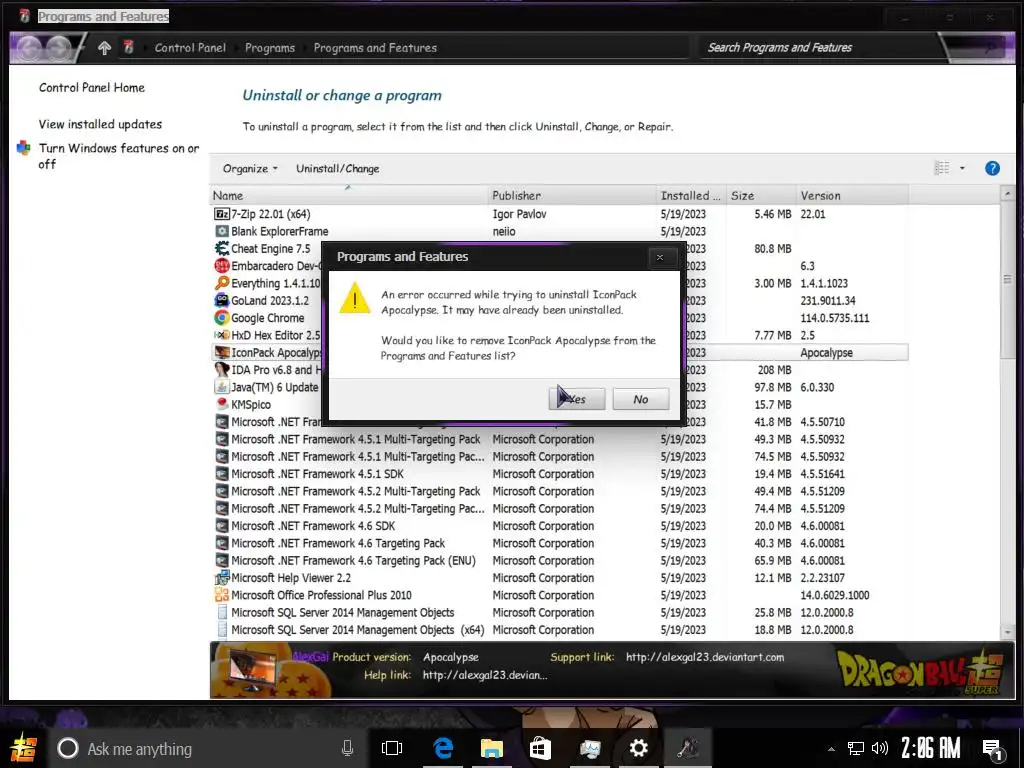Click the GoLand 2023.1.2 icon
The image size is (1024, 768).
[x=222, y=300]
